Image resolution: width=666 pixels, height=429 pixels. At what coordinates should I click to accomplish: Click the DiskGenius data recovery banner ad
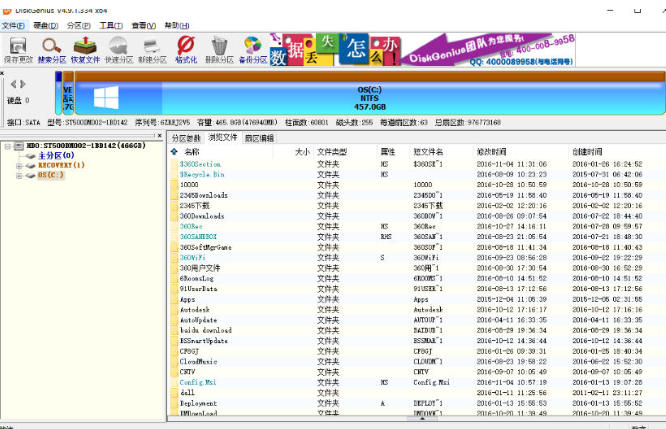pos(422,50)
